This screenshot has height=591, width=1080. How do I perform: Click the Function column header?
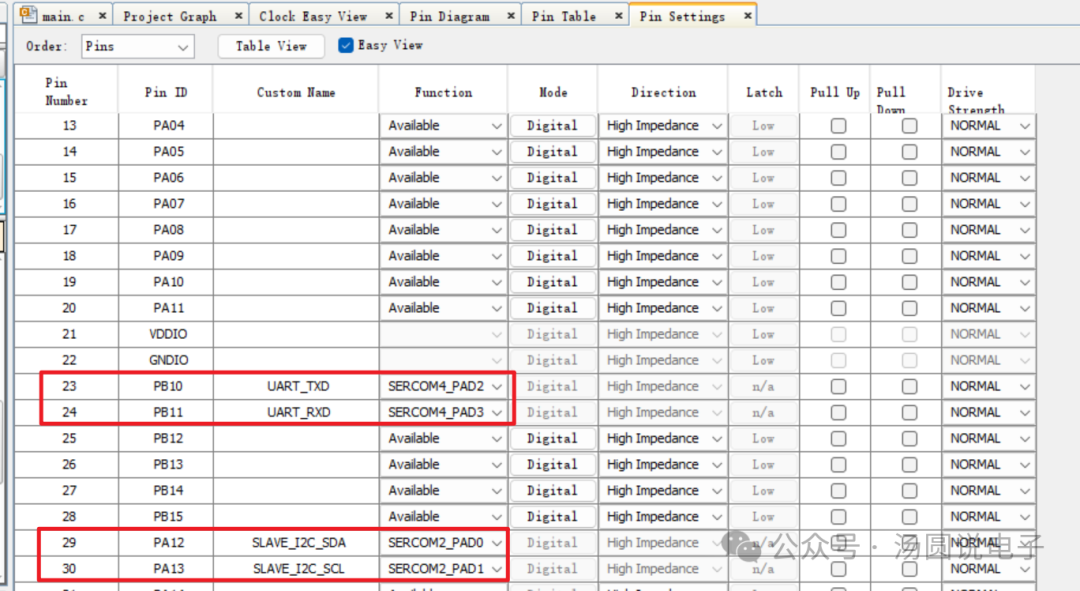(443, 92)
